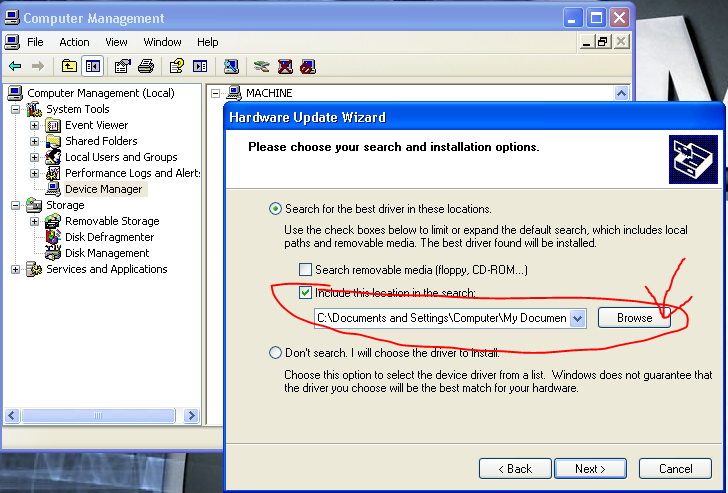Click horizontal scrollbar left arrow in tree pane
Image resolution: width=728 pixels, height=493 pixels.
(12, 415)
